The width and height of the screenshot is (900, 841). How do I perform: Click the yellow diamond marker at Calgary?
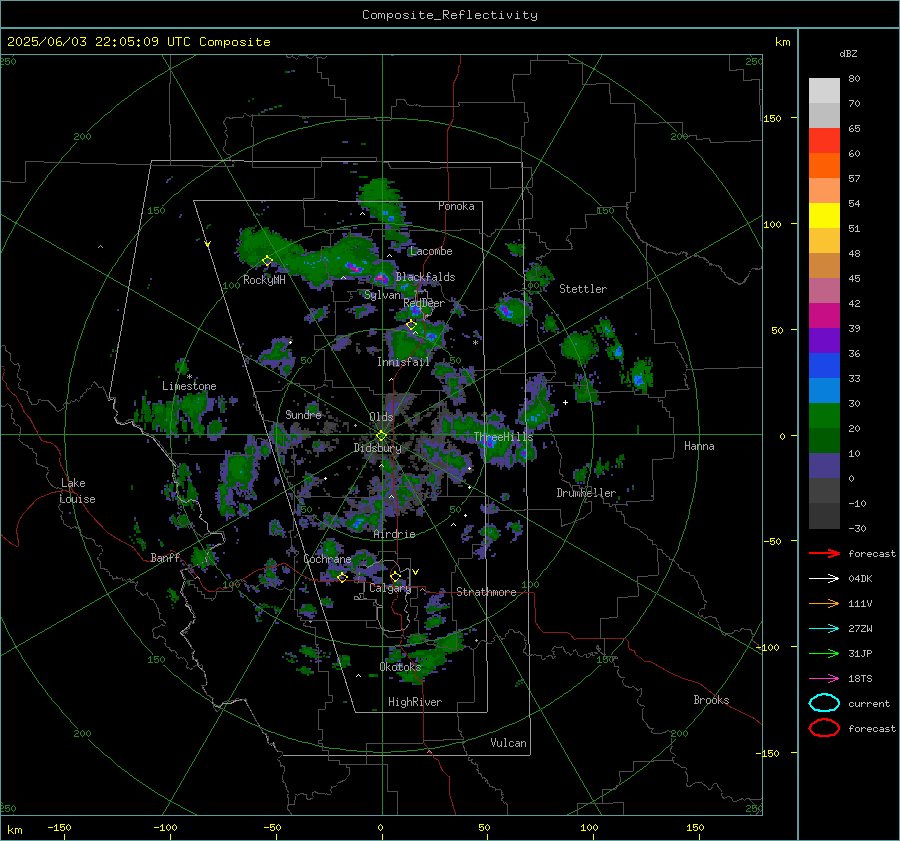[x=395, y=576]
